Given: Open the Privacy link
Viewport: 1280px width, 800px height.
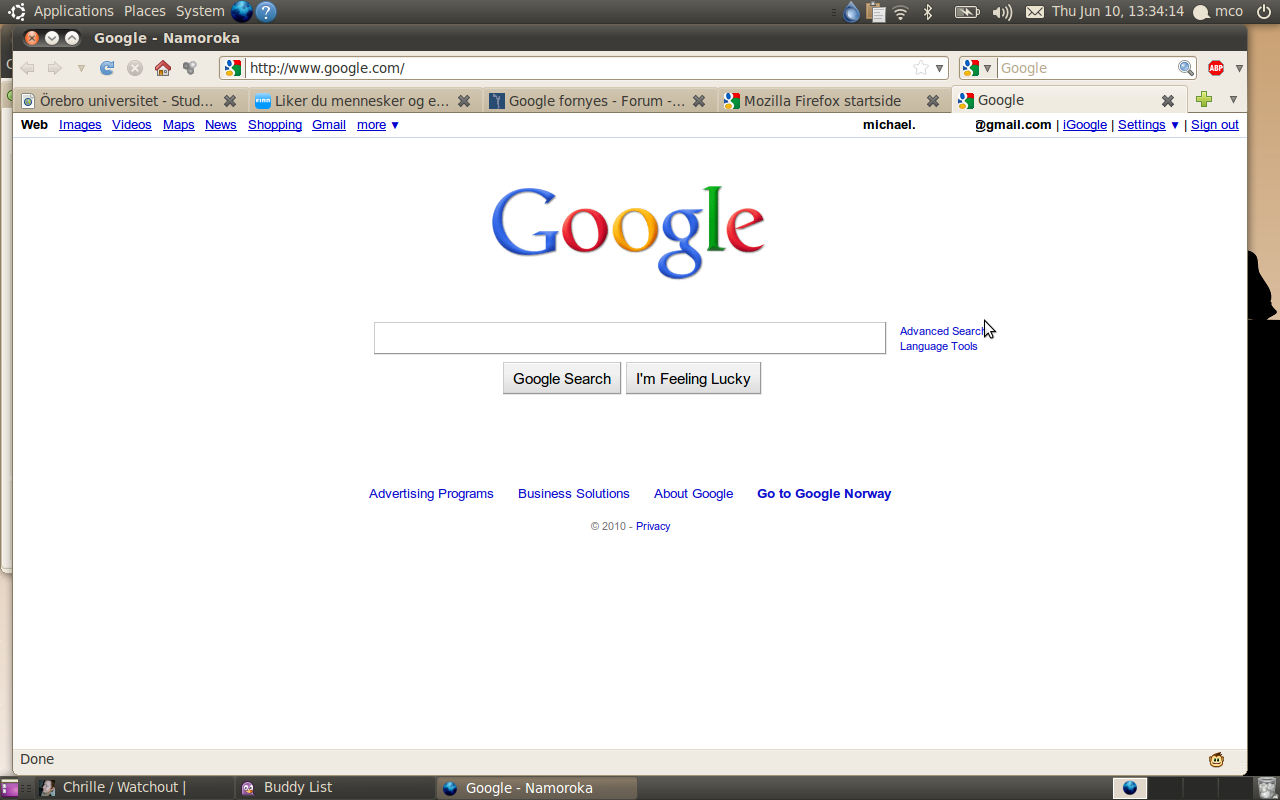Looking at the screenshot, I should coord(653,526).
